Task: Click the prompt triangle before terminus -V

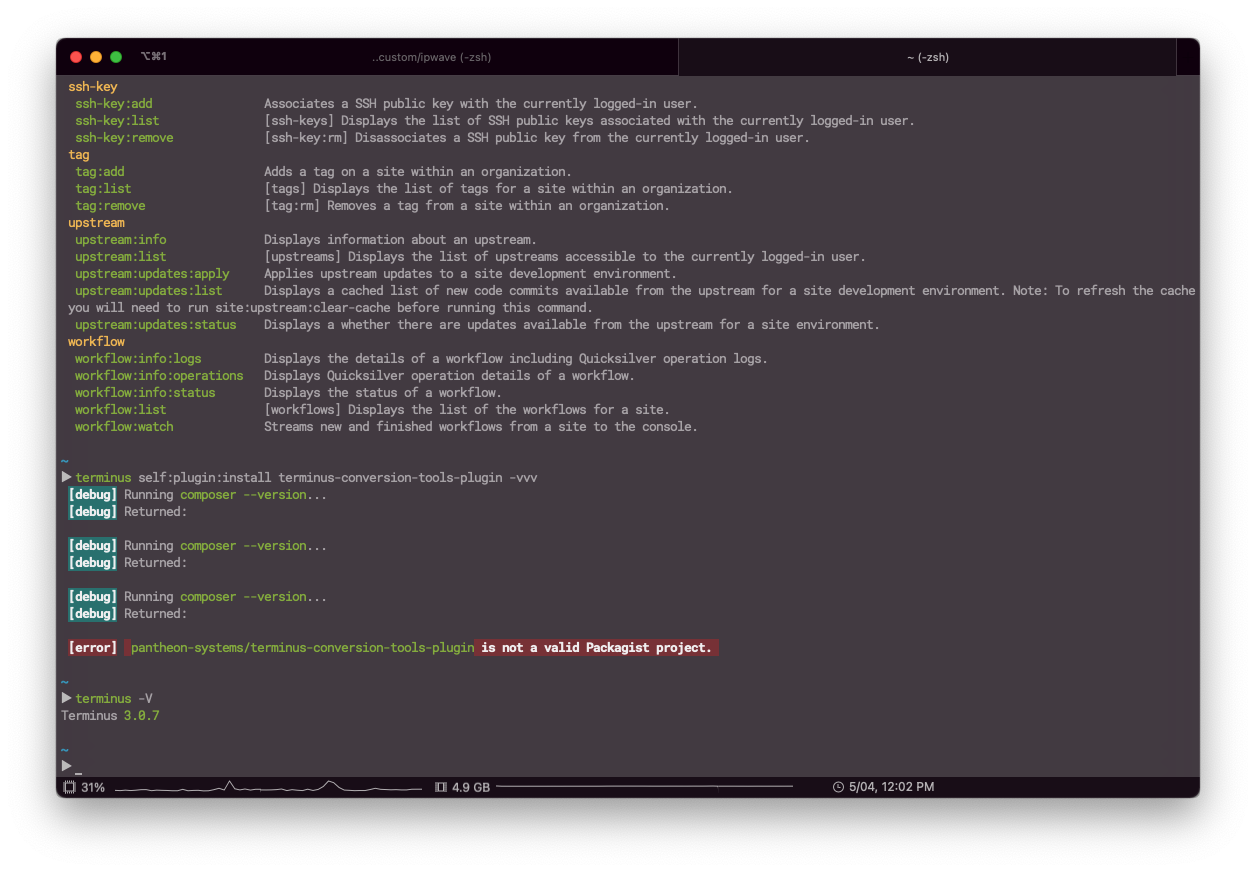Action: [x=66, y=698]
